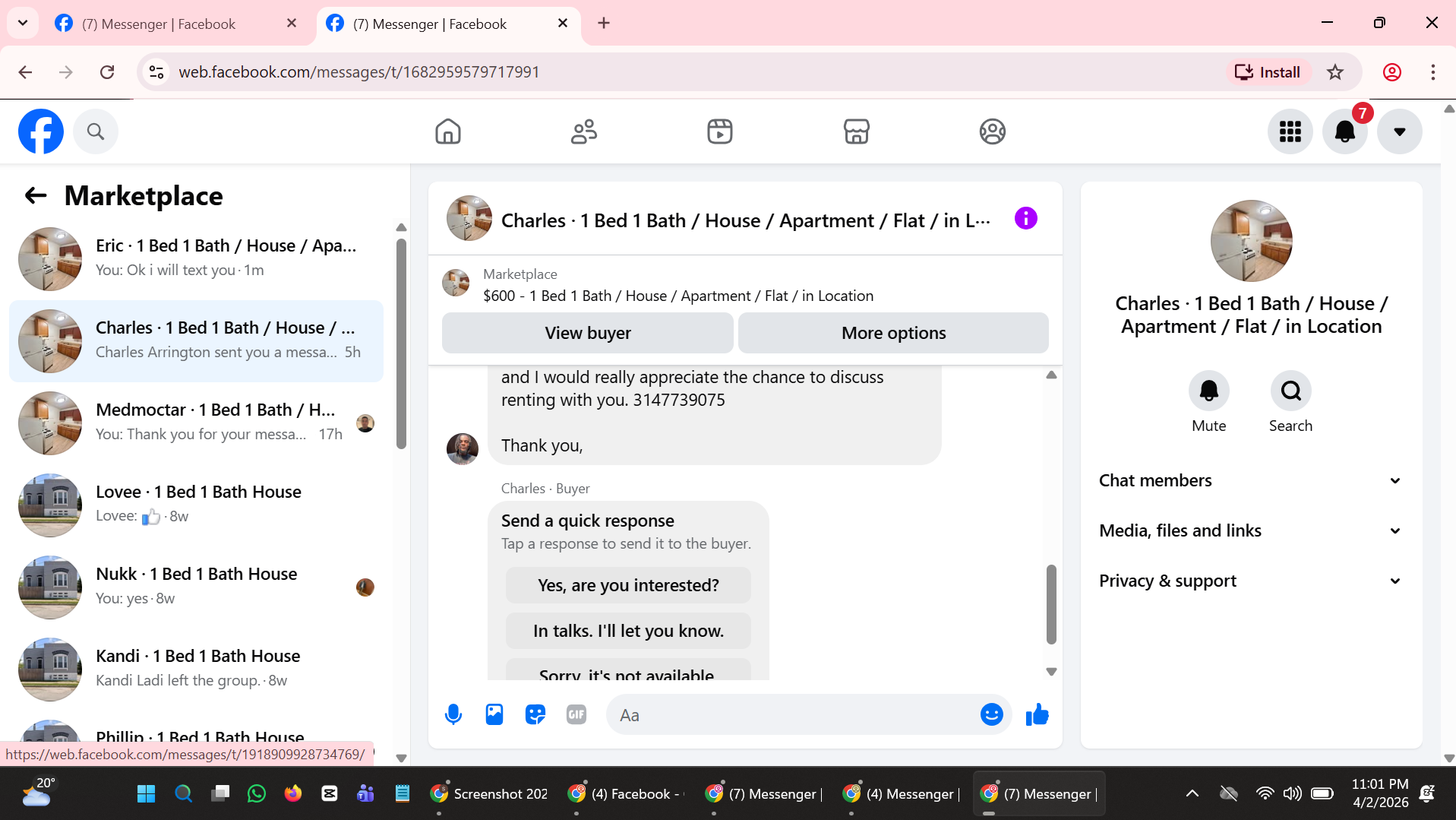1456x820 pixels.
Task: Open the Chrome profile icon
Action: click(1391, 72)
